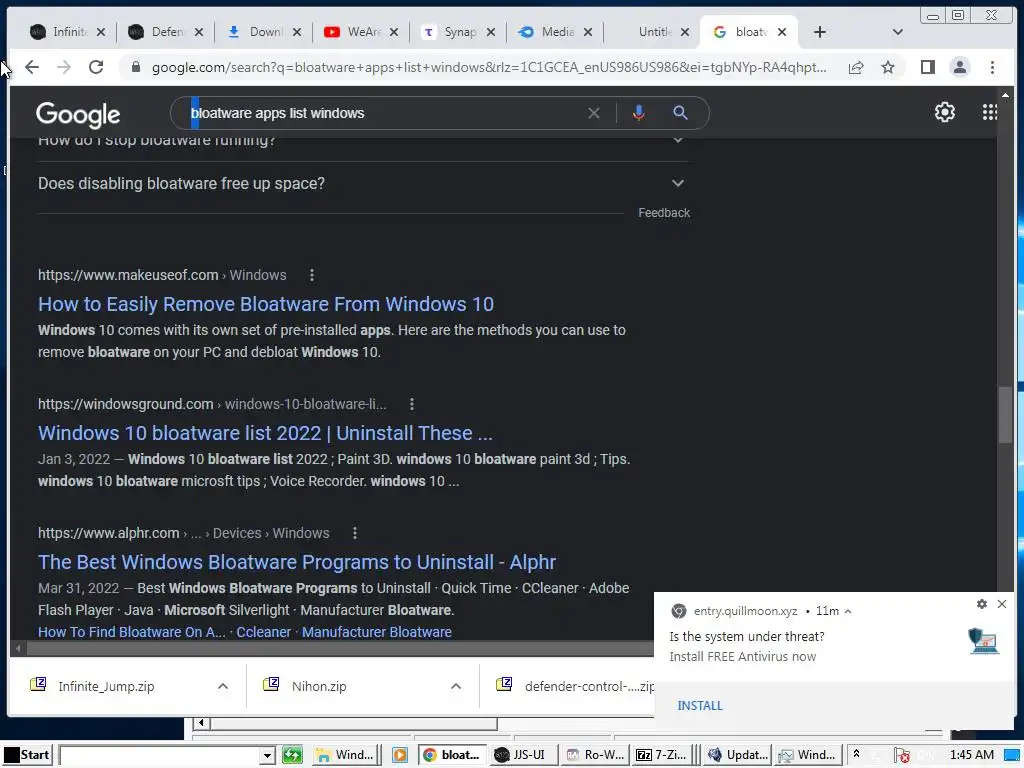Switch to Updat taskbar button
The image size is (1024, 768).
[739, 755]
